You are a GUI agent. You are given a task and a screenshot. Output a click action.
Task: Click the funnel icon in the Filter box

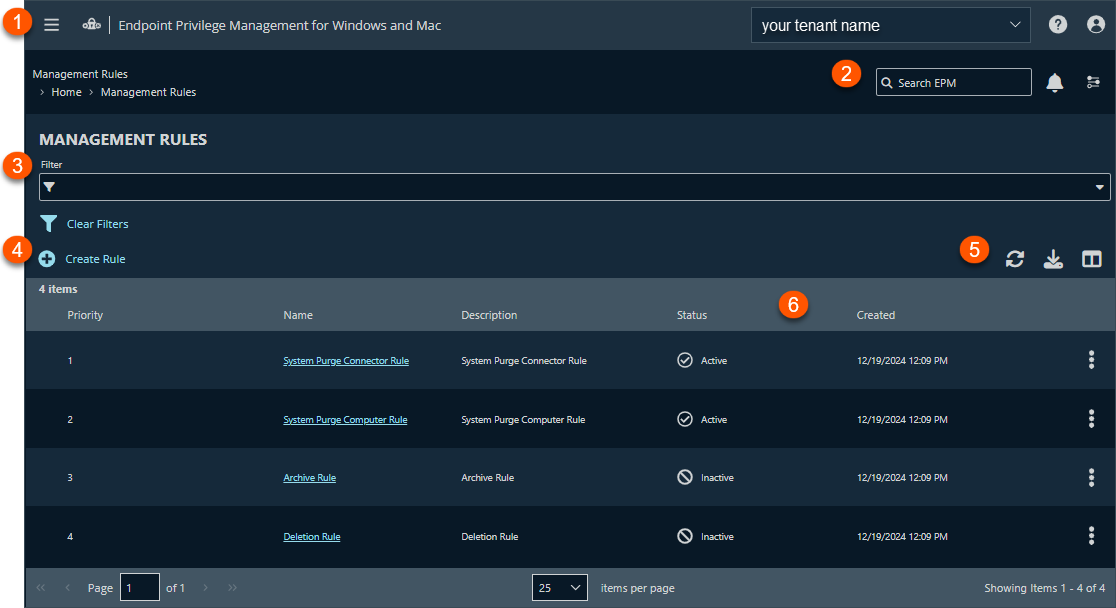(x=49, y=187)
